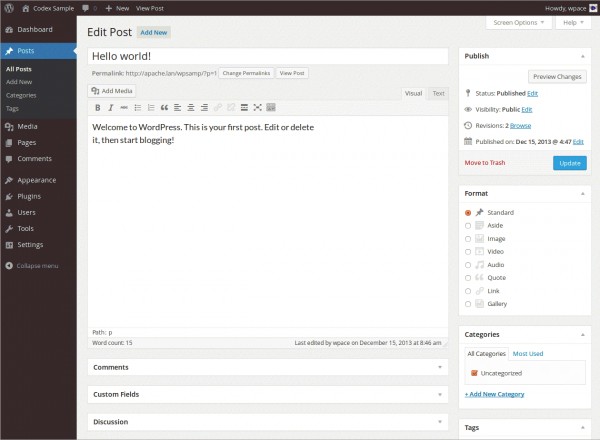Apply strikethrough formatting

coord(124,108)
